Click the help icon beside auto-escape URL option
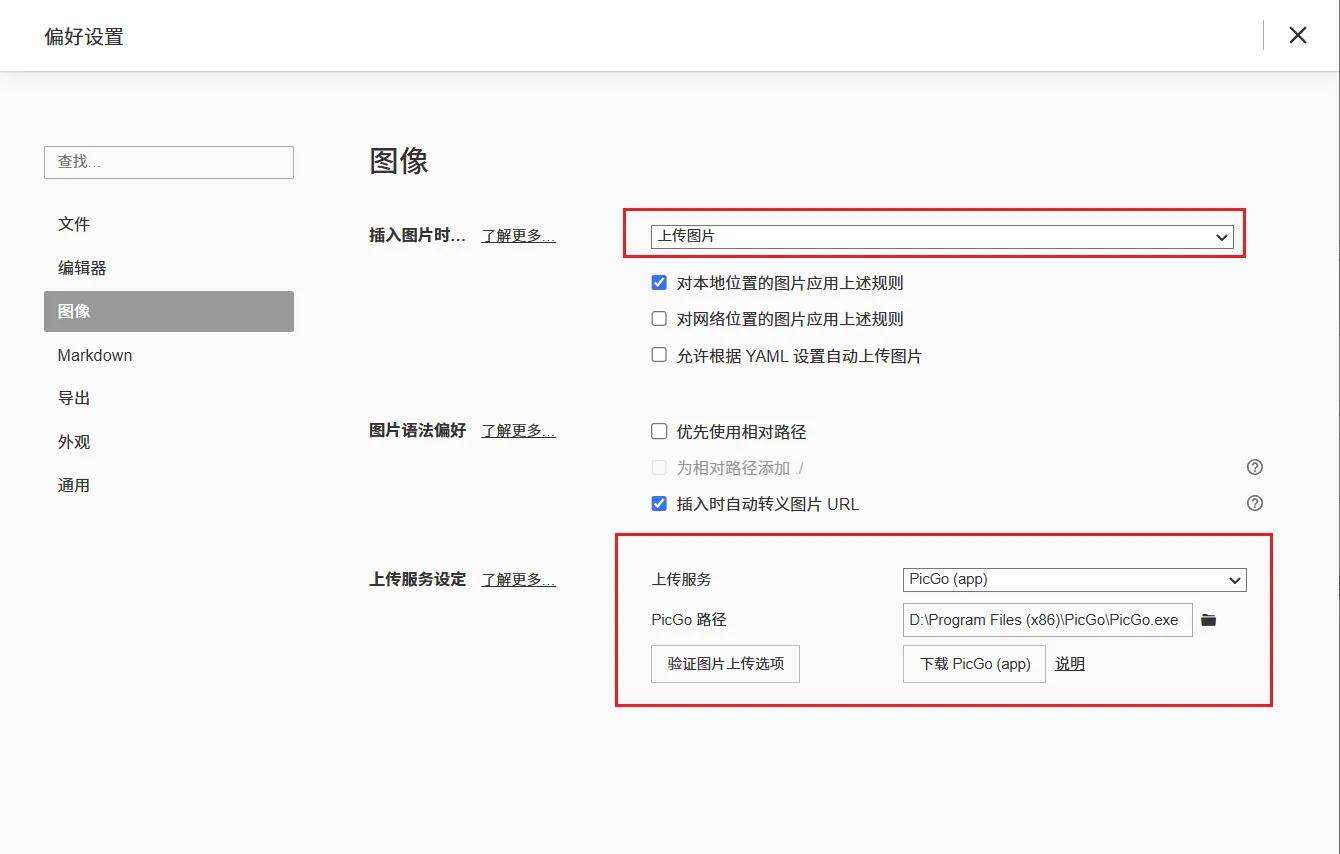The width and height of the screenshot is (1340, 854). click(x=1254, y=503)
